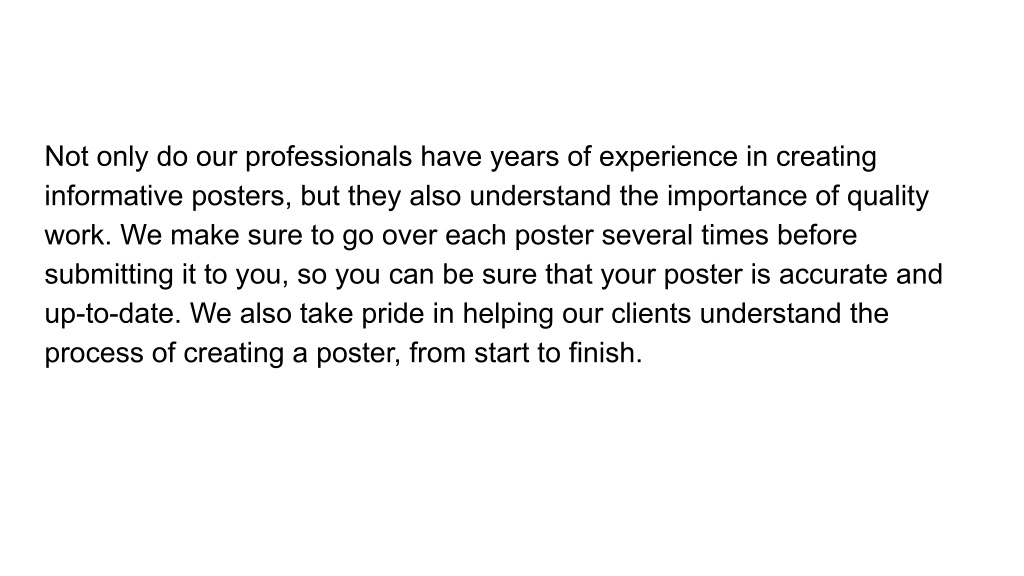The image size is (1024, 576).
Task: Click the word "professionals" in the paragraph
Action: (328, 157)
